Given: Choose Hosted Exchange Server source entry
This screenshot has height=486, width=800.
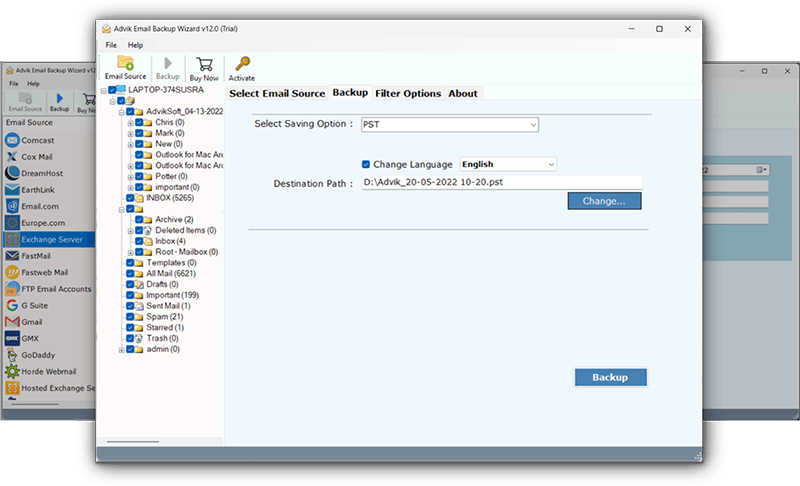Looking at the screenshot, I should (x=58, y=388).
